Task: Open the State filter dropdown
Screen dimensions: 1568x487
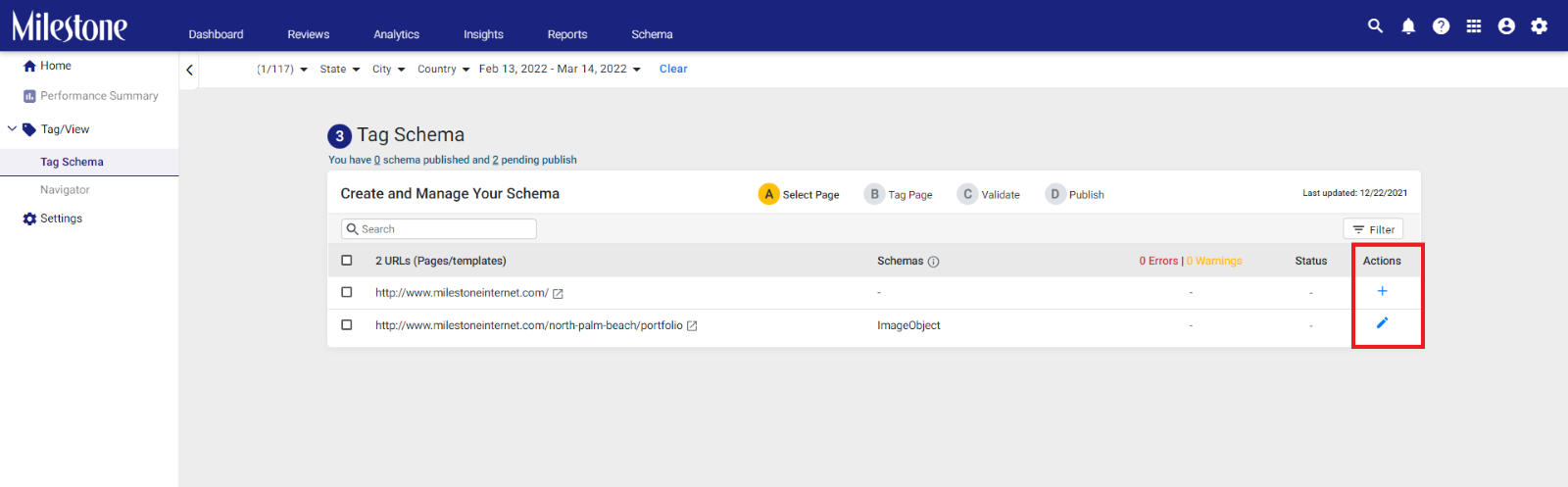Action: tap(340, 70)
